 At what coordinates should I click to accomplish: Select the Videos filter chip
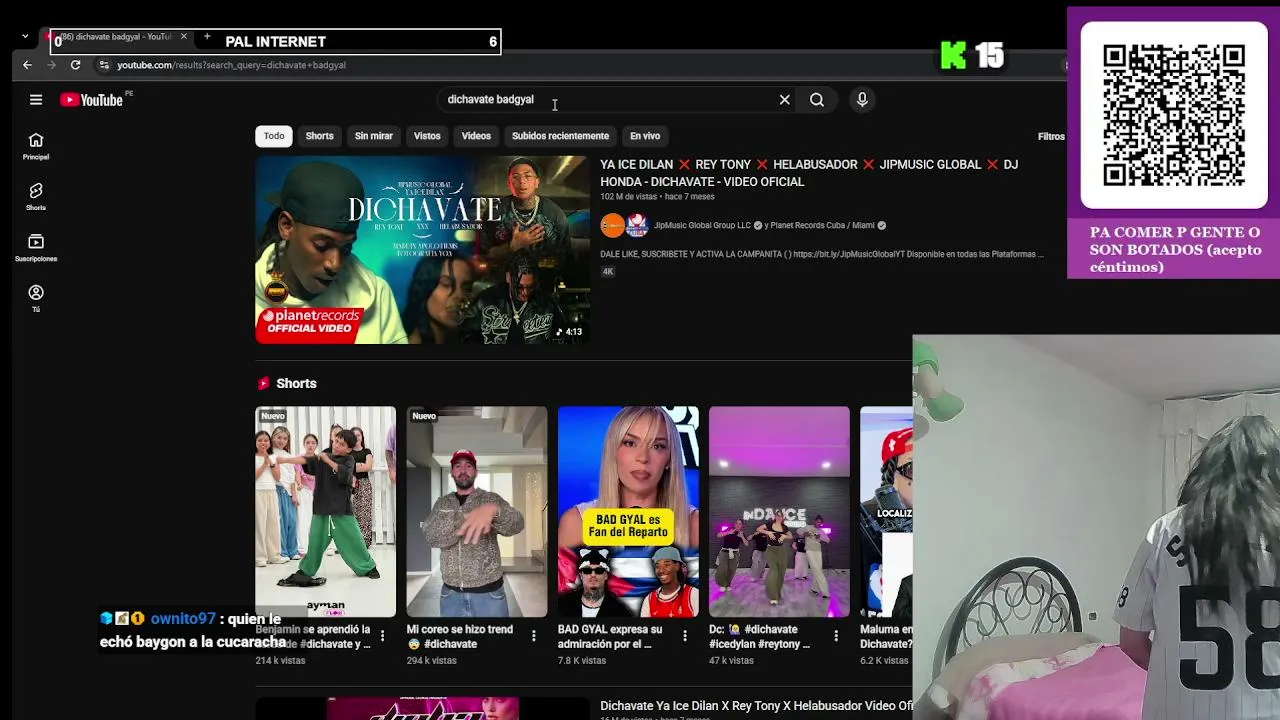(476, 136)
